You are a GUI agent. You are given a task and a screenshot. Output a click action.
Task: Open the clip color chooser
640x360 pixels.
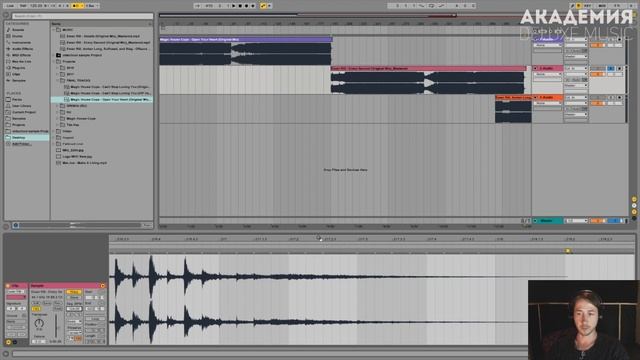16,298
